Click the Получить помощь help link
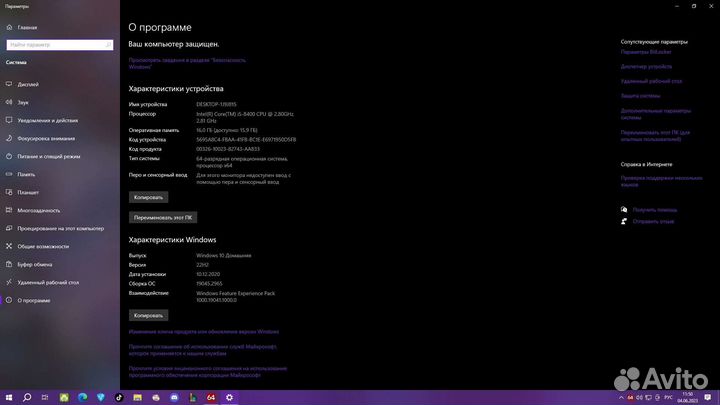The image size is (720, 405). pyautogui.click(x=654, y=210)
